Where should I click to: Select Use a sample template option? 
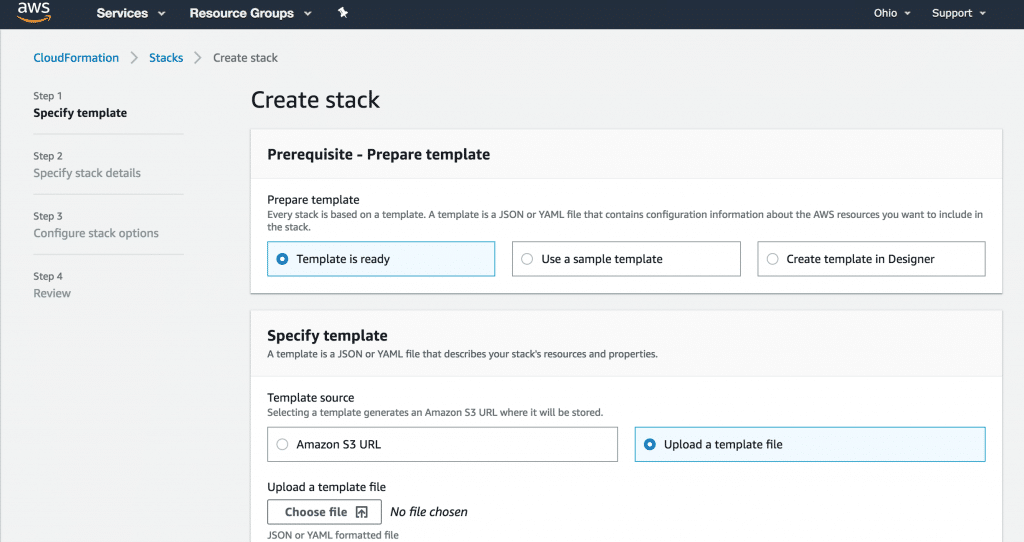click(x=626, y=259)
